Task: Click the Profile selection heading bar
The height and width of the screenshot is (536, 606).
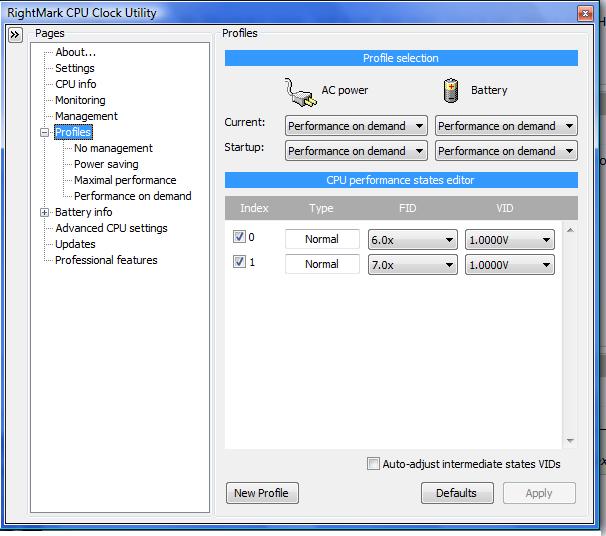Action: pos(401,58)
